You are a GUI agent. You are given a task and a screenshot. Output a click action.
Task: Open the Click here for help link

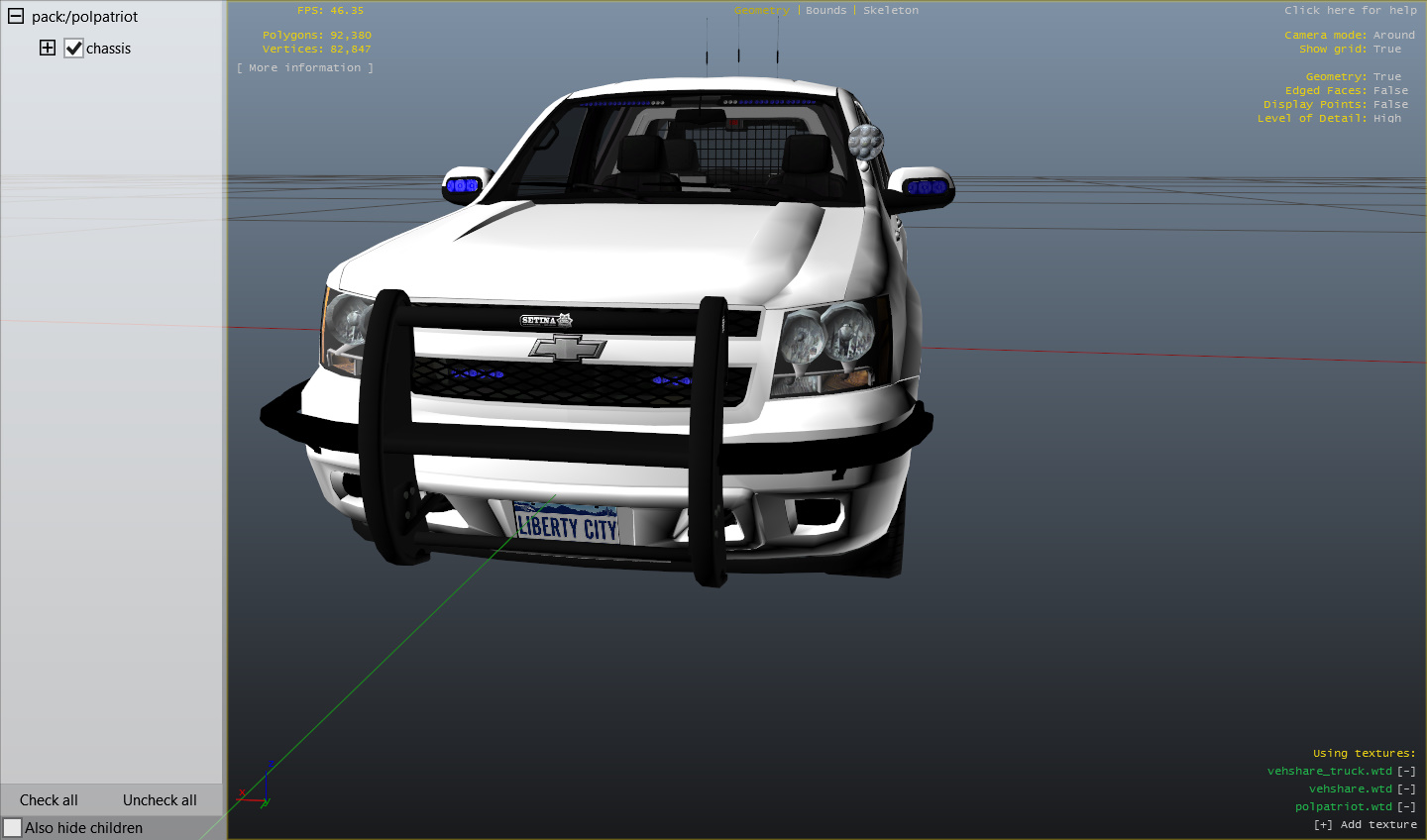(x=1350, y=10)
